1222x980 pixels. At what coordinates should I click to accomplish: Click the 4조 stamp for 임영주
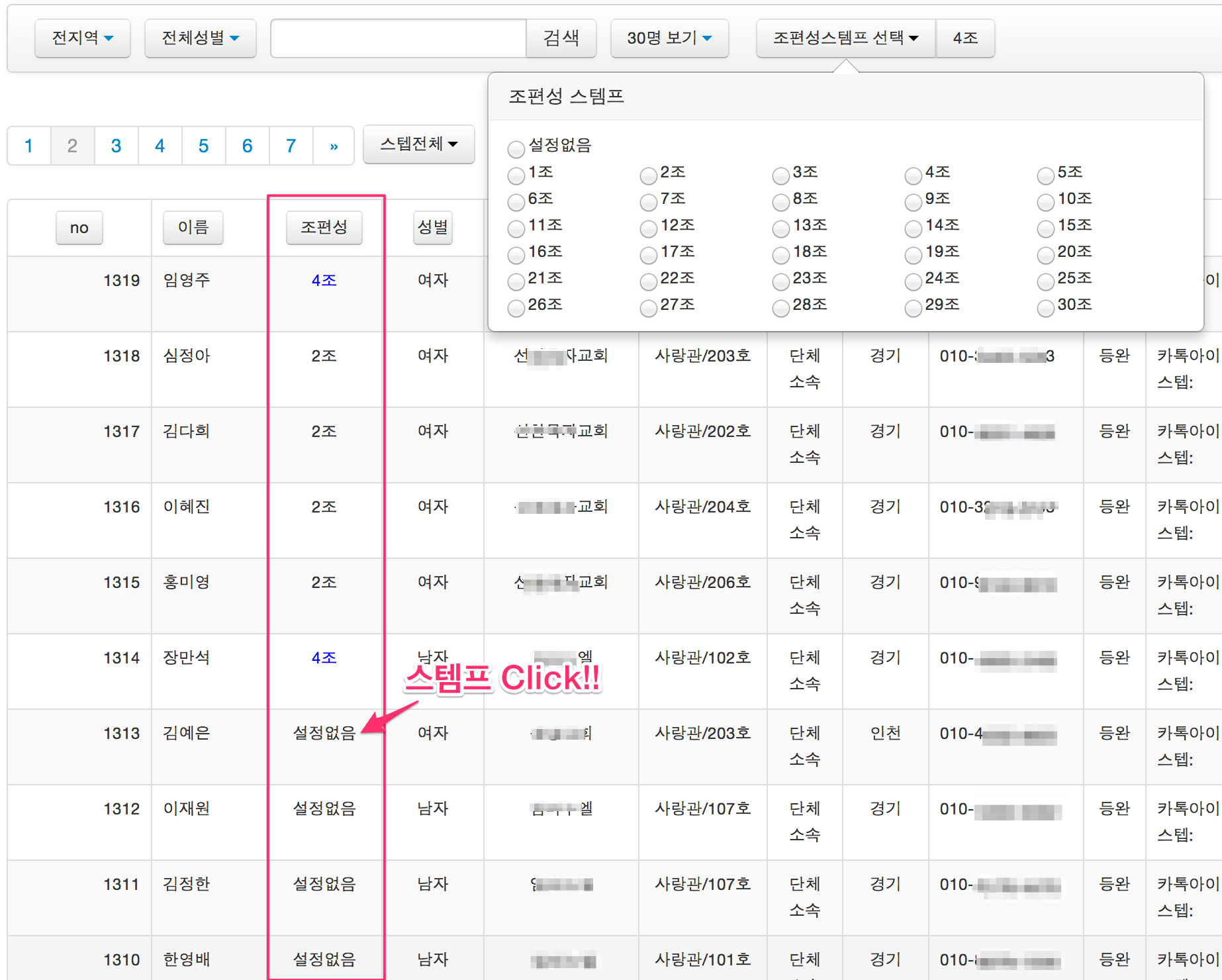click(324, 281)
